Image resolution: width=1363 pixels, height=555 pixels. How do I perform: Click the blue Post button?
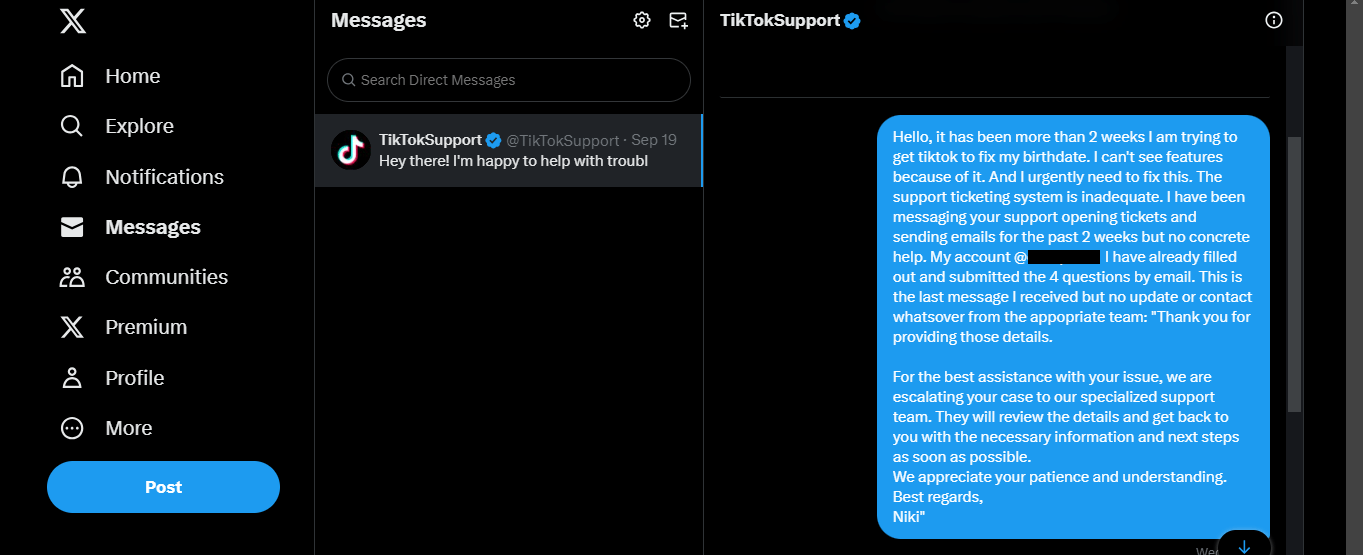point(163,487)
